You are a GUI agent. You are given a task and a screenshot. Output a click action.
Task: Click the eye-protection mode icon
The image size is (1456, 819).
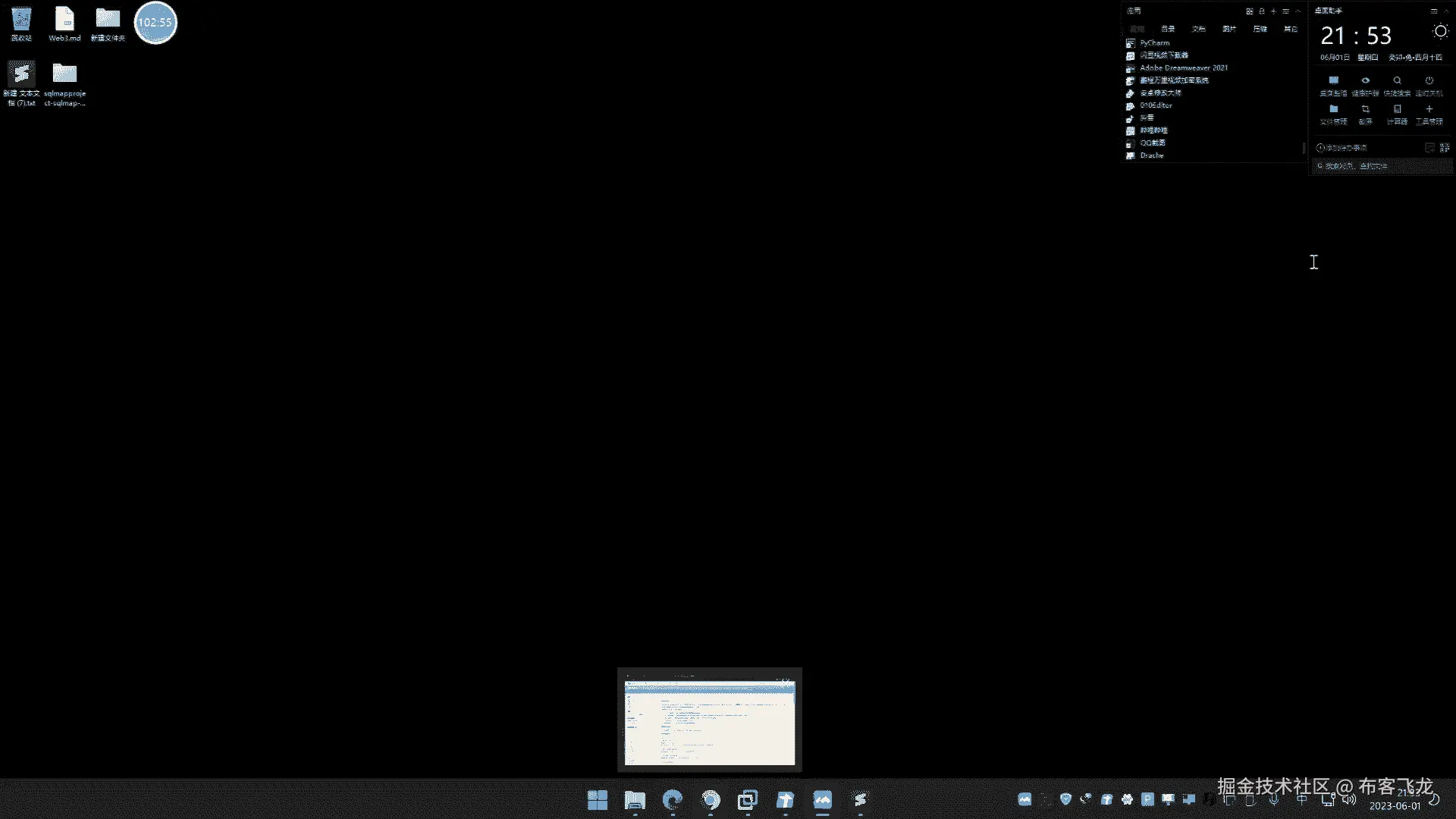coord(1365,80)
